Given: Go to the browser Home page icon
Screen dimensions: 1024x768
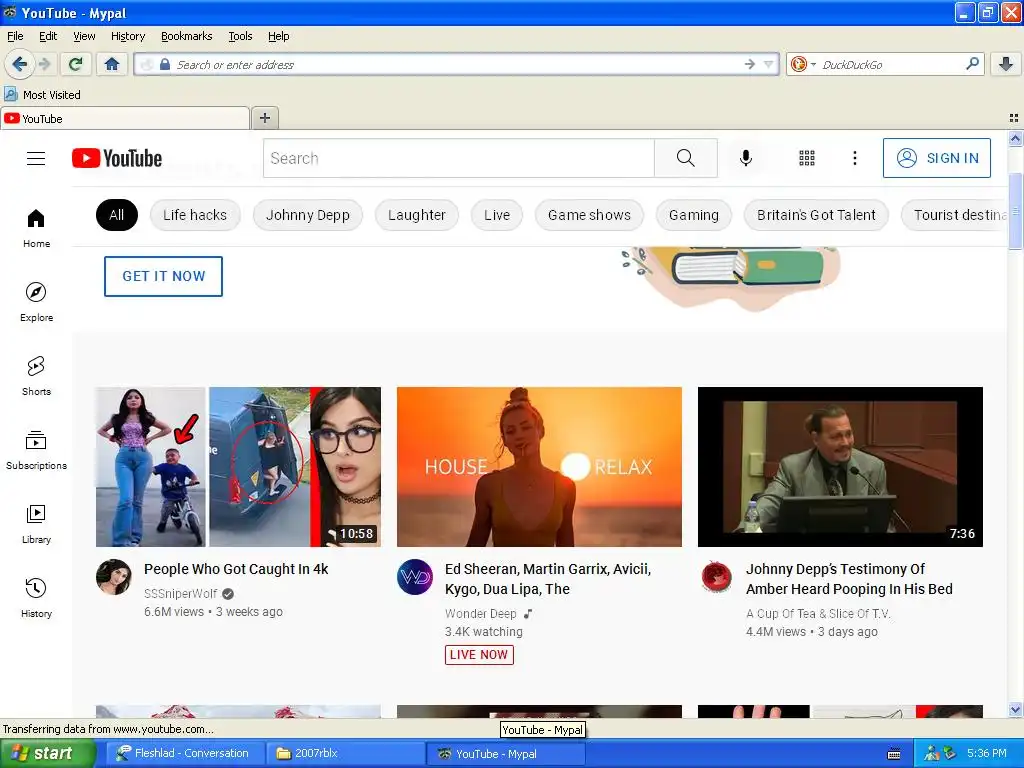Looking at the screenshot, I should 112,64.
